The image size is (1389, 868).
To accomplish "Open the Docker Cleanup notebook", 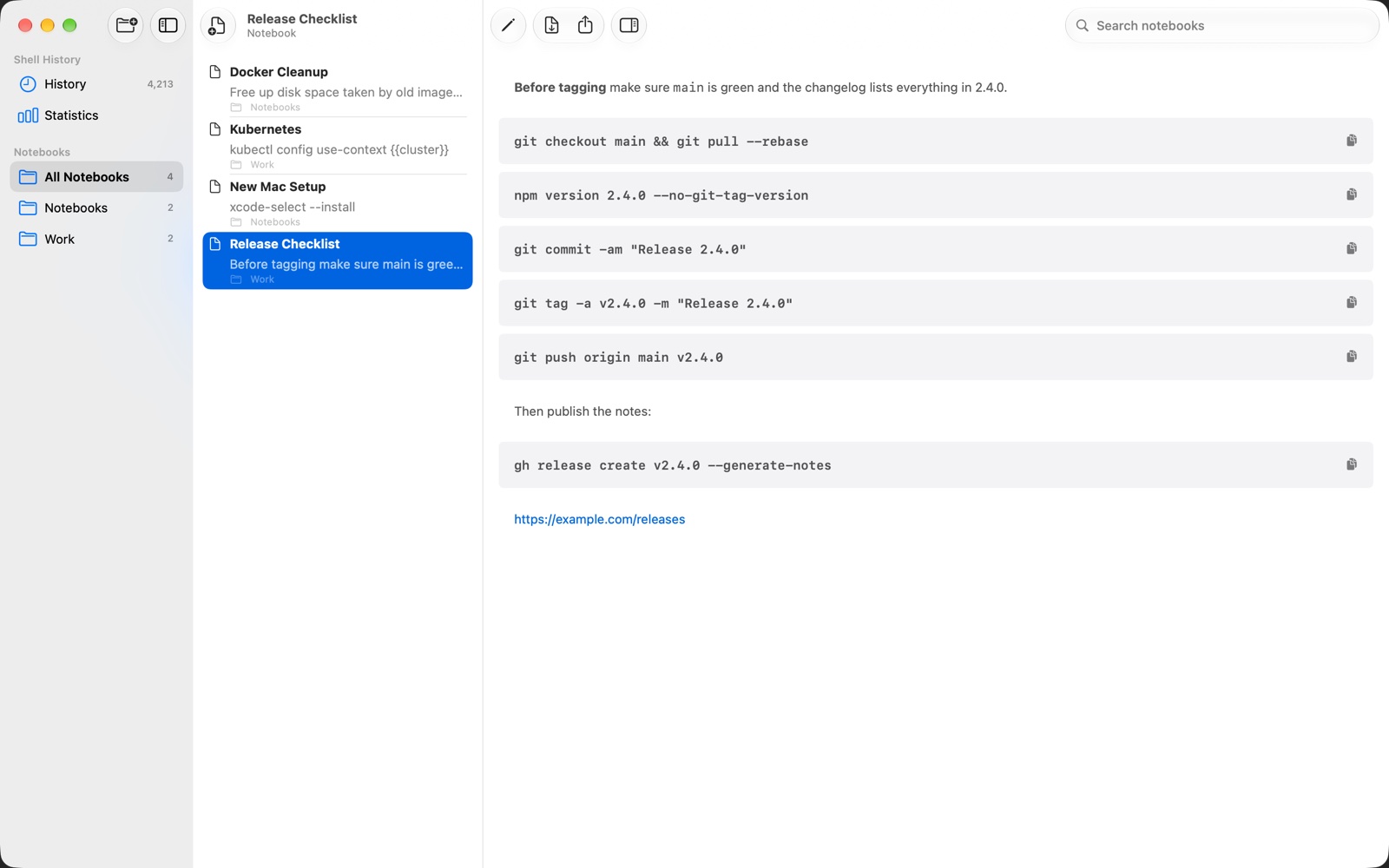I will click(338, 89).
